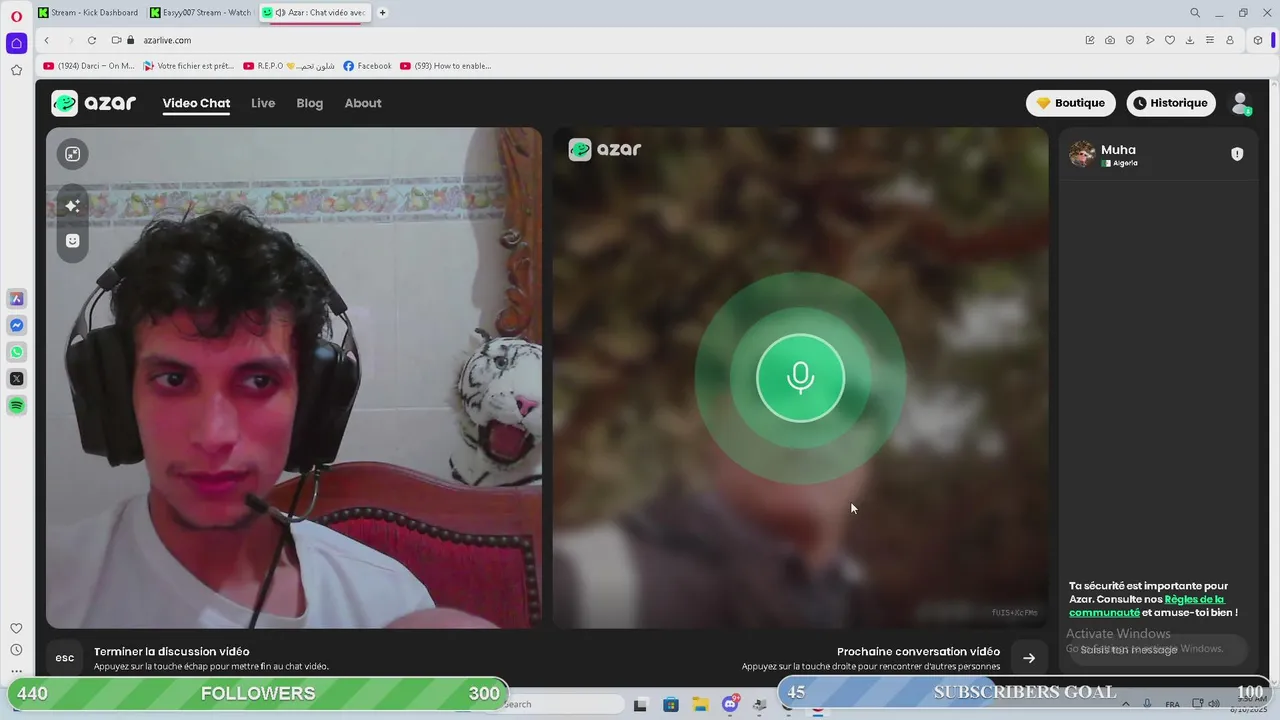Open the Blog nav item
This screenshot has width=1280, height=720.
pos(310,103)
